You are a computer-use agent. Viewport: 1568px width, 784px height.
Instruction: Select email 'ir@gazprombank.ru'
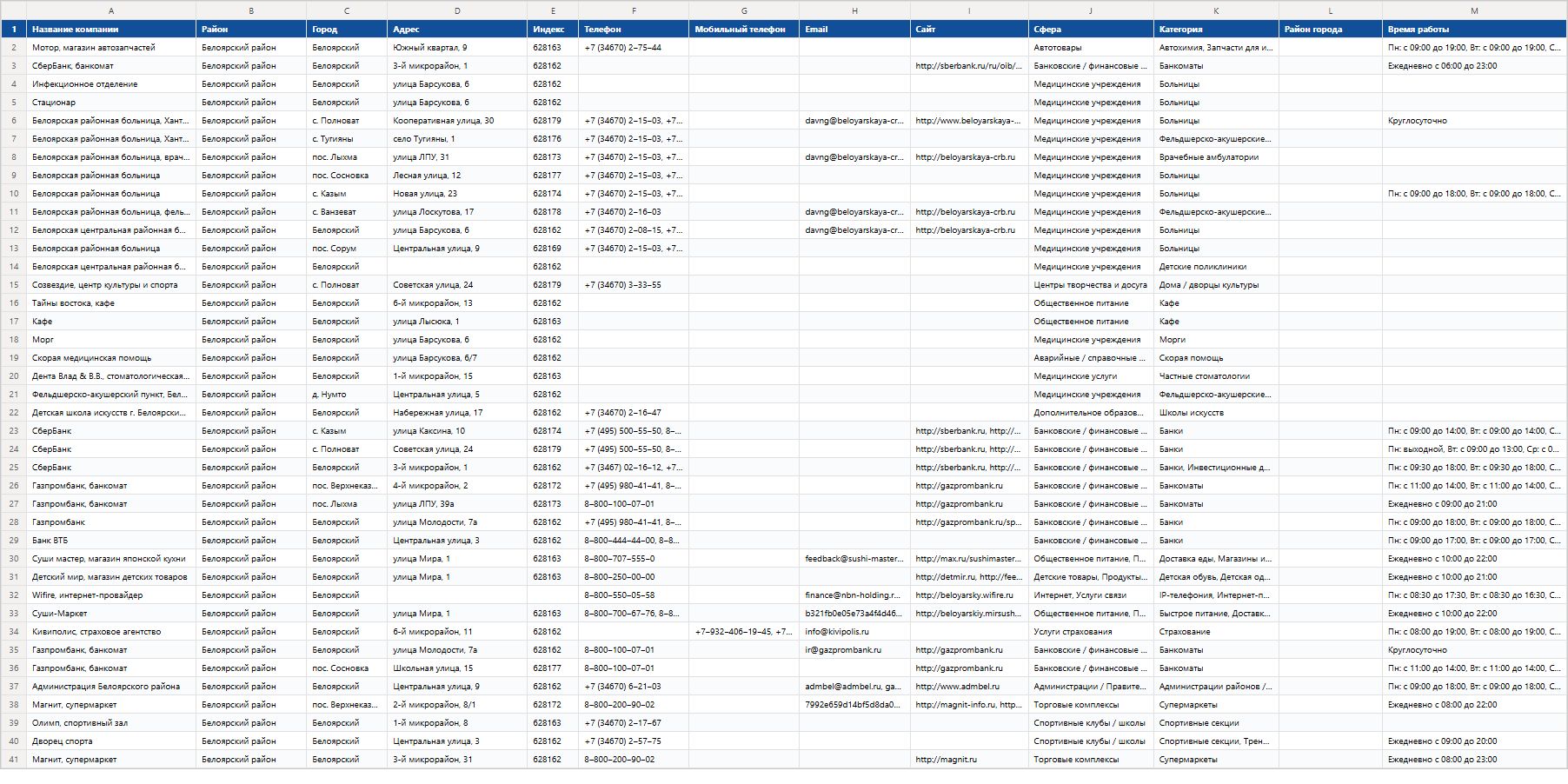coord(854,650)
